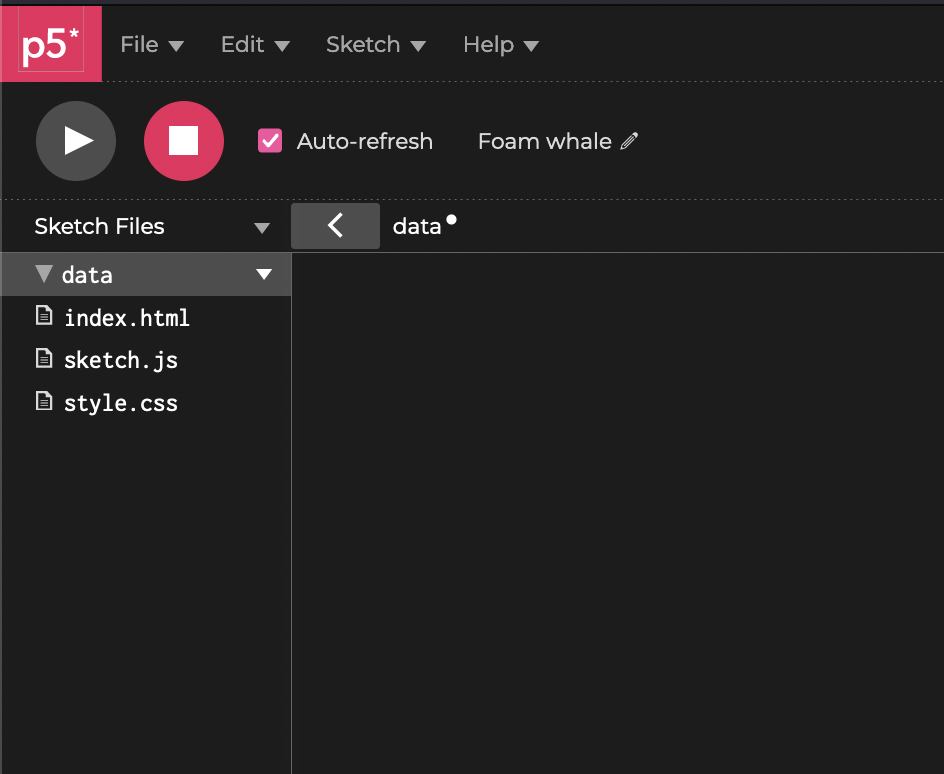Collapse the sidebar with the left chevron

335,226
